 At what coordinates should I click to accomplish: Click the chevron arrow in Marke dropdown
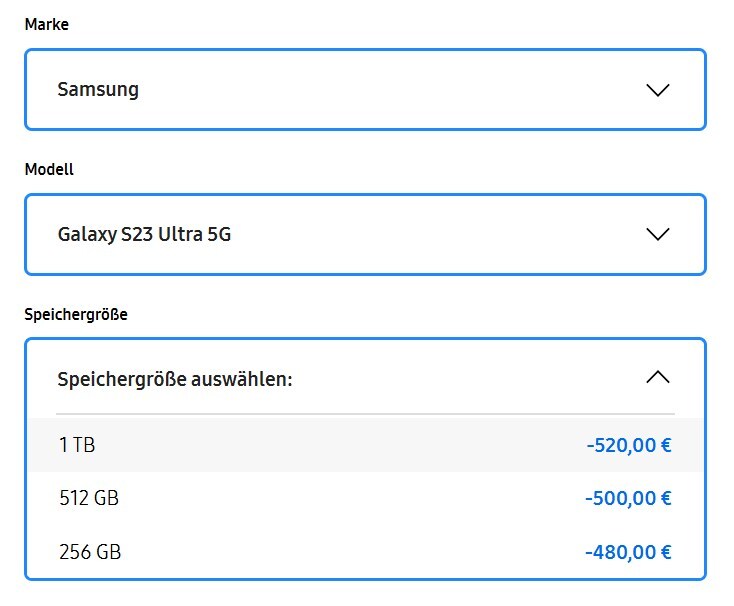pos(657,90)
